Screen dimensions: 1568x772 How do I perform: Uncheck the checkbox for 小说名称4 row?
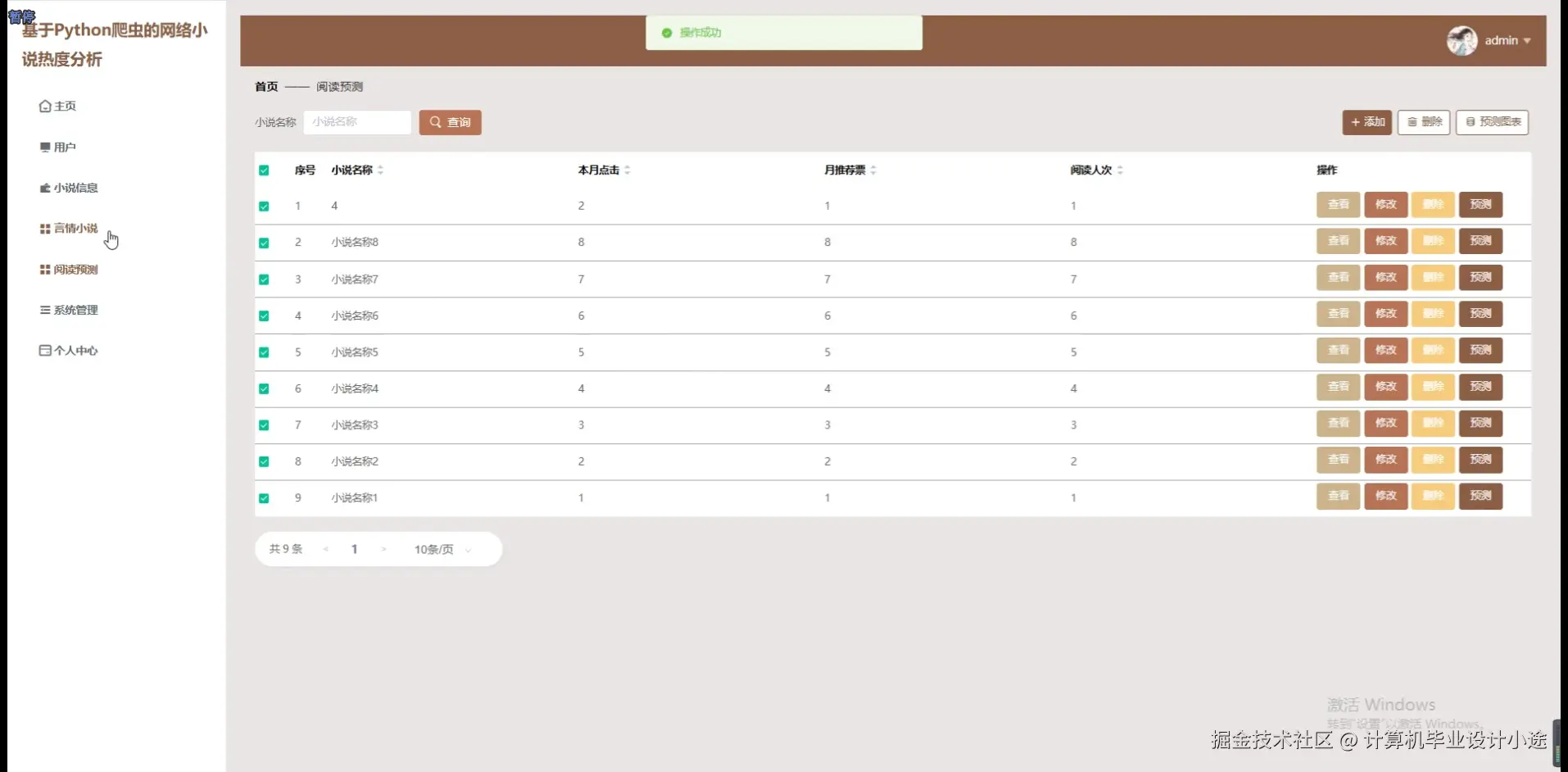coord(264,388)
